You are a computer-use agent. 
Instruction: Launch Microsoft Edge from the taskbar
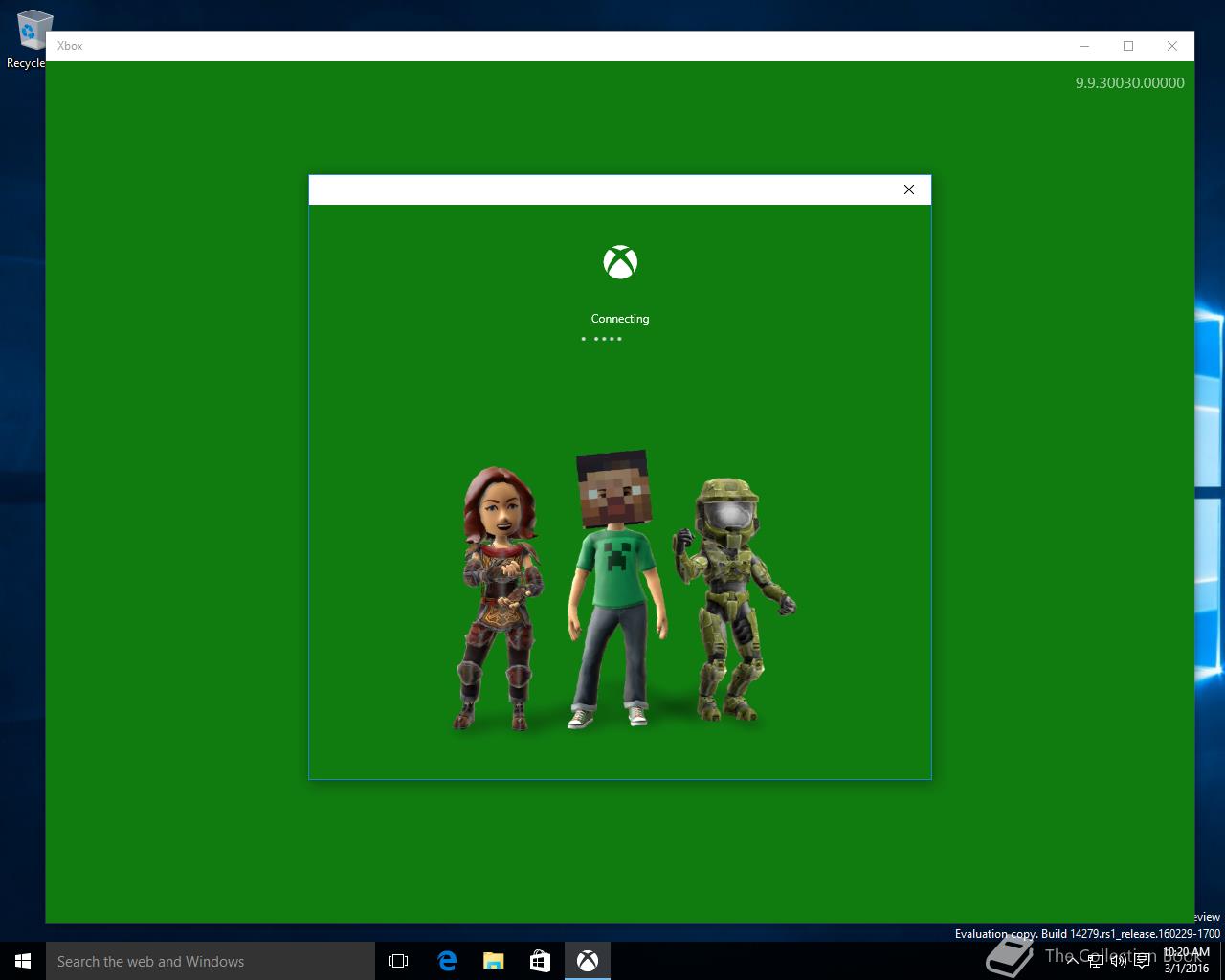point(447,961)
